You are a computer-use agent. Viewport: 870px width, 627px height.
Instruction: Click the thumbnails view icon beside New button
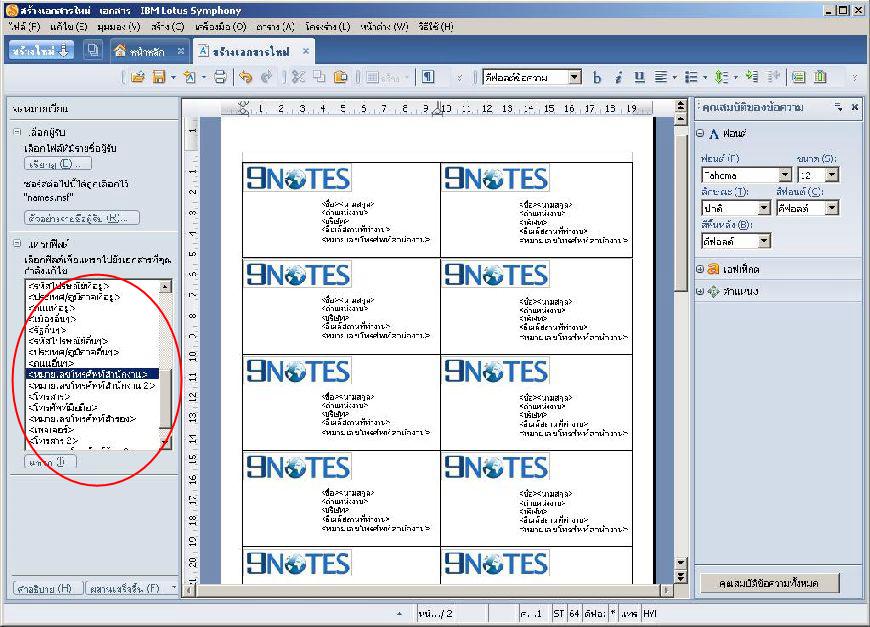(93, 50)
